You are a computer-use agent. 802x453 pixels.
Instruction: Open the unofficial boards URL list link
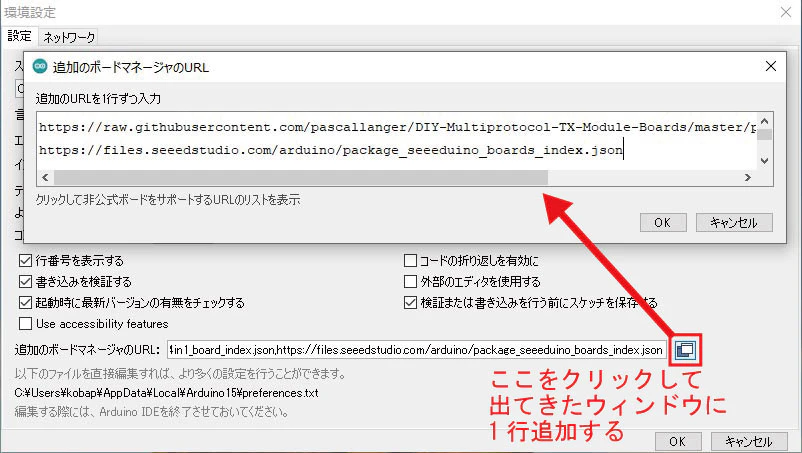[168, 199]
